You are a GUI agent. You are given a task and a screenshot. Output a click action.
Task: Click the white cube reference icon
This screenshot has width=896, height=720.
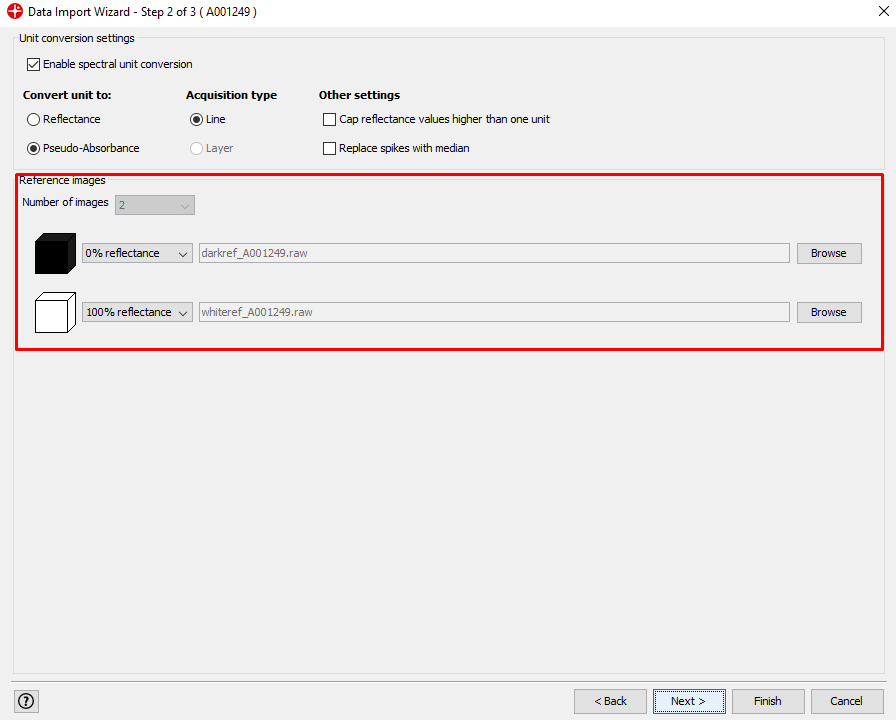coord(55,312)
